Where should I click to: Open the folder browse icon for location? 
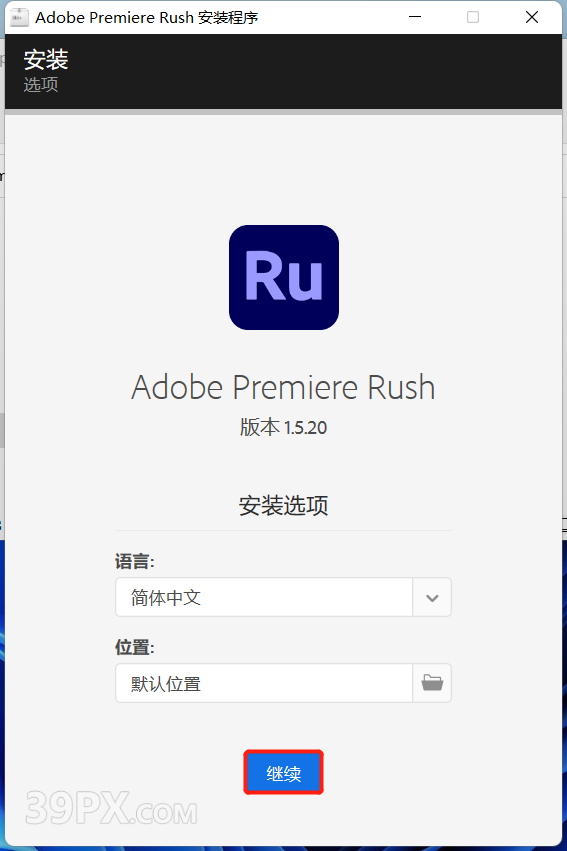click(x=432, y=683)
